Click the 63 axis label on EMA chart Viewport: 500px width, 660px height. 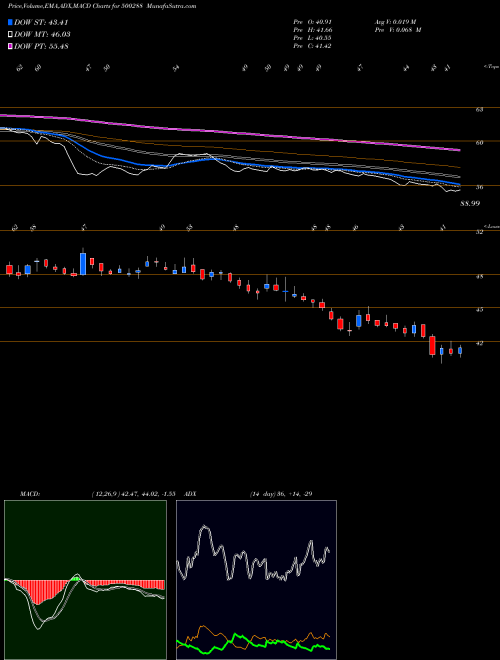click(480, 109)
